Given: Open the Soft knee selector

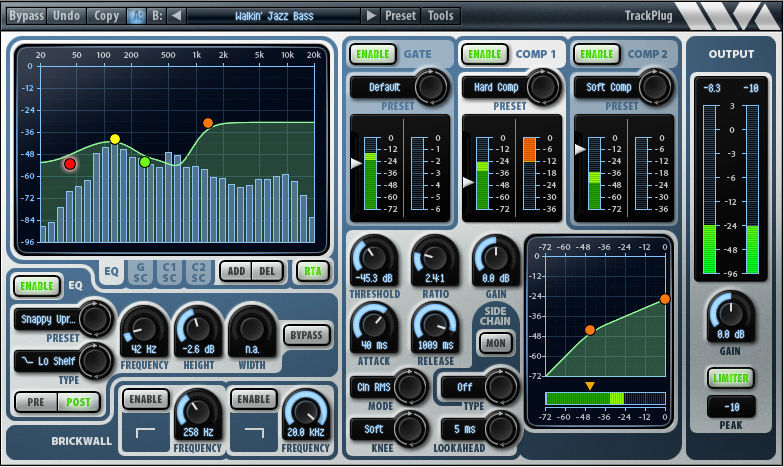Looking at the screenshot, I should coord(374,429).
